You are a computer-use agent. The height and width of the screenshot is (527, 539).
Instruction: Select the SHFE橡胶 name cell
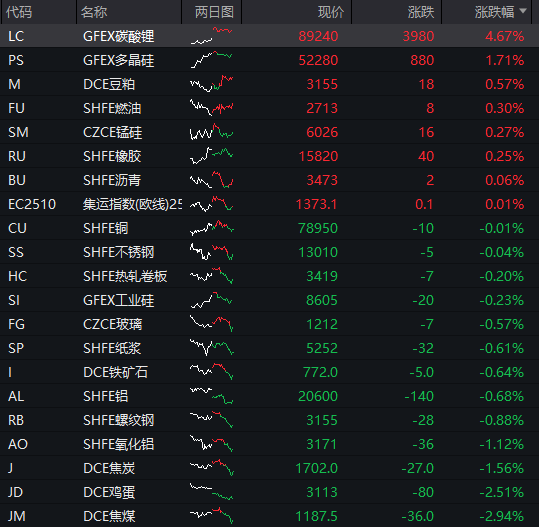click(x=112, y=156)
